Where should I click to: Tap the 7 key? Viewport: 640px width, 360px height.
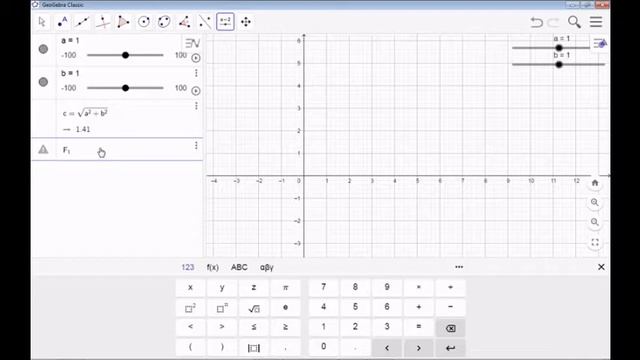[x=323, y=287]
